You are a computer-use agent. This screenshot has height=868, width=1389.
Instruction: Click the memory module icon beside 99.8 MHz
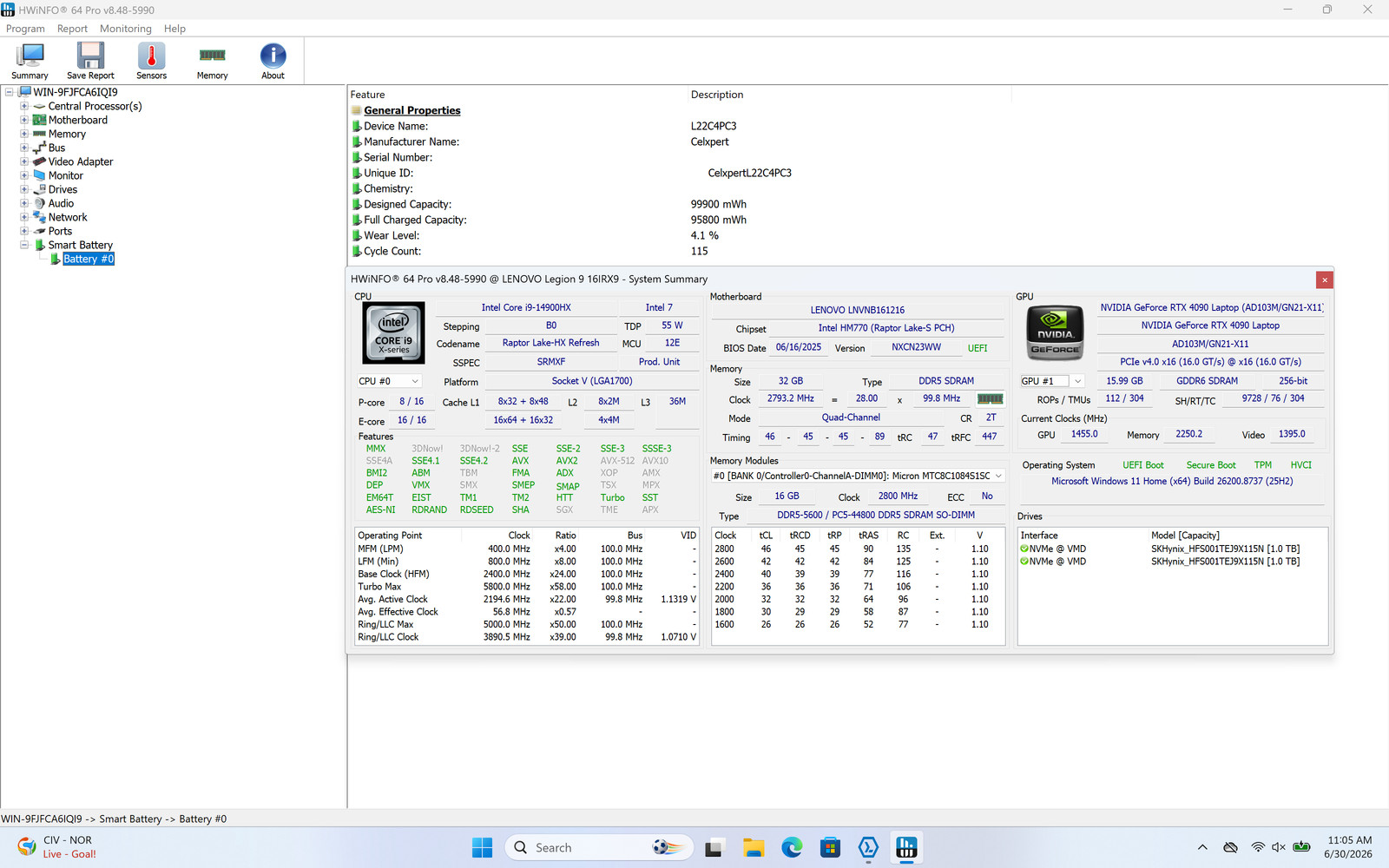coord(990,398)
